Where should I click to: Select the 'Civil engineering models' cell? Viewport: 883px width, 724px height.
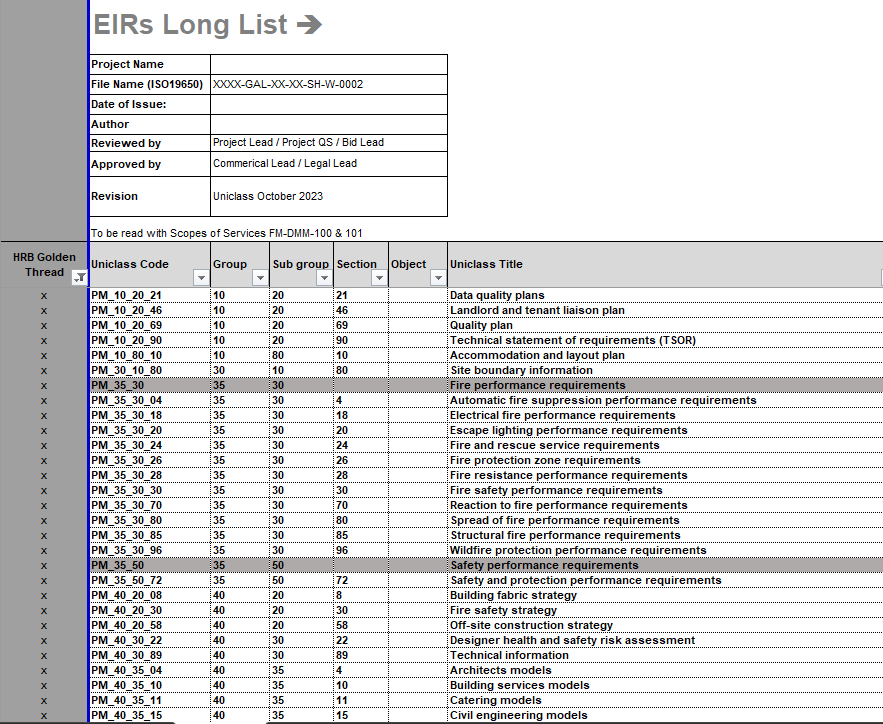tap(665, 716)
